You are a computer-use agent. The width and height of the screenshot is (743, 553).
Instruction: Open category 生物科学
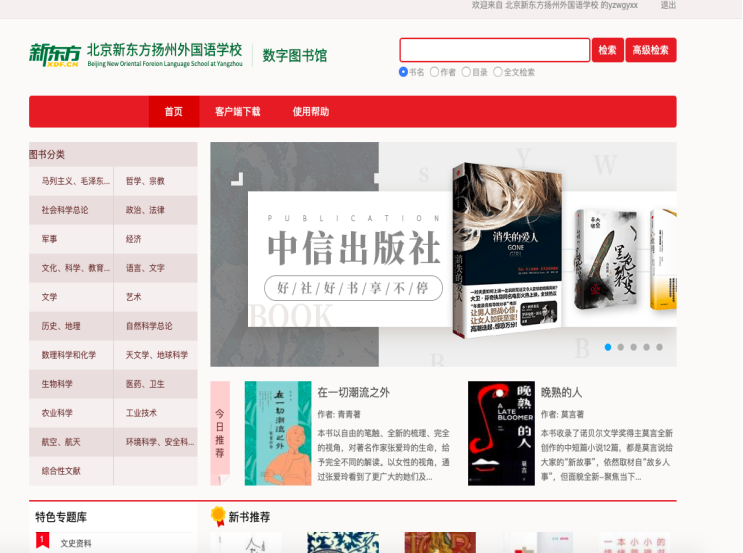(x=57, y=384)
